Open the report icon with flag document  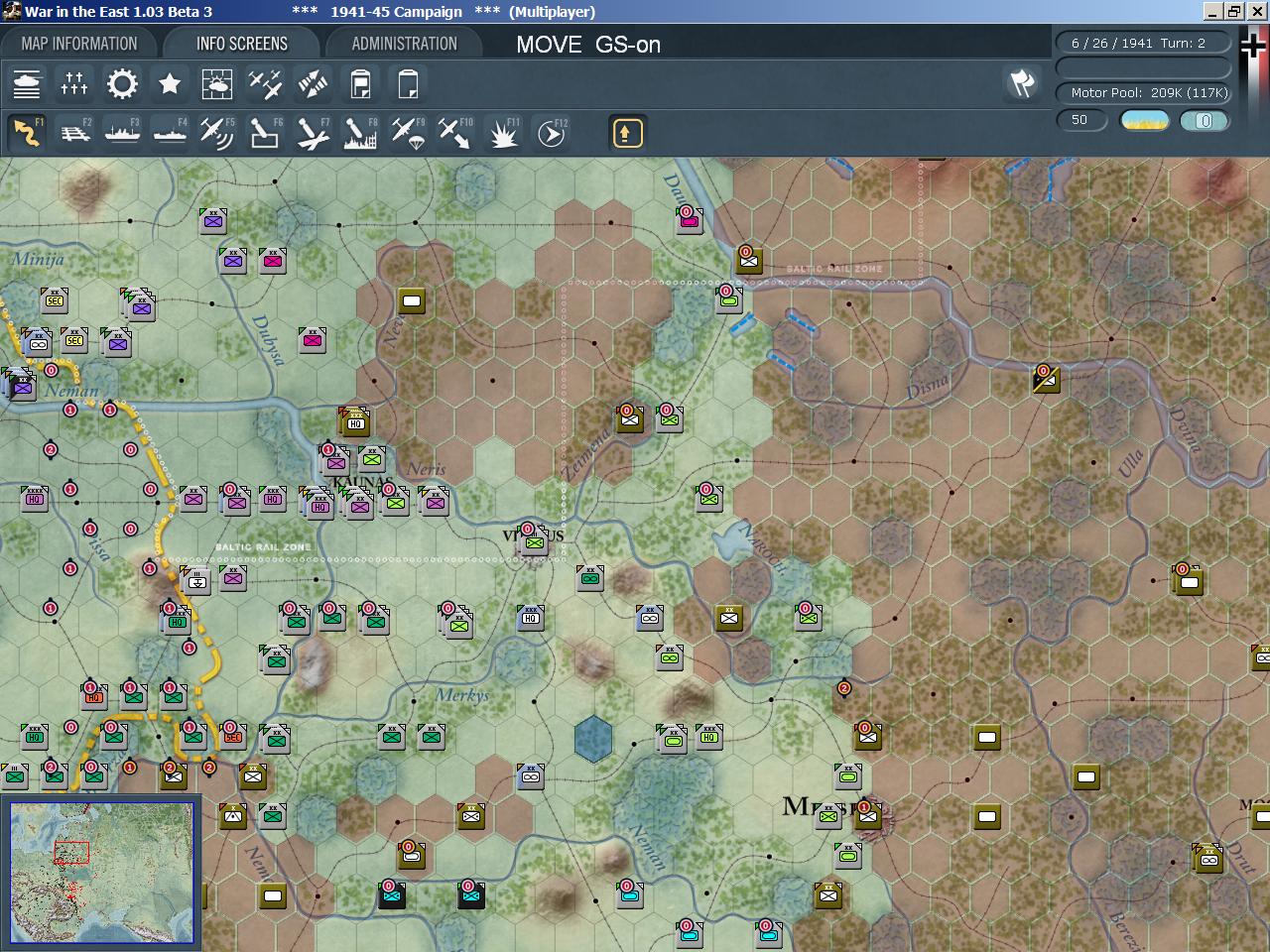(360, 83)
